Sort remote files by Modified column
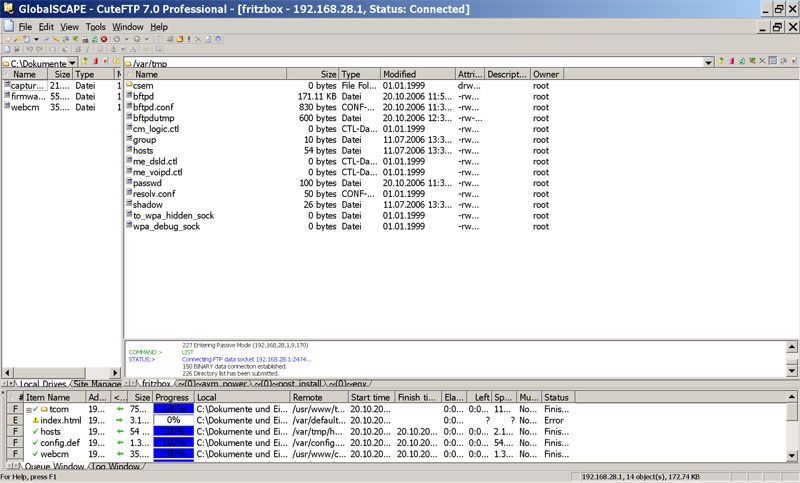This screenshot has width=800, height=483. (418, 74)
